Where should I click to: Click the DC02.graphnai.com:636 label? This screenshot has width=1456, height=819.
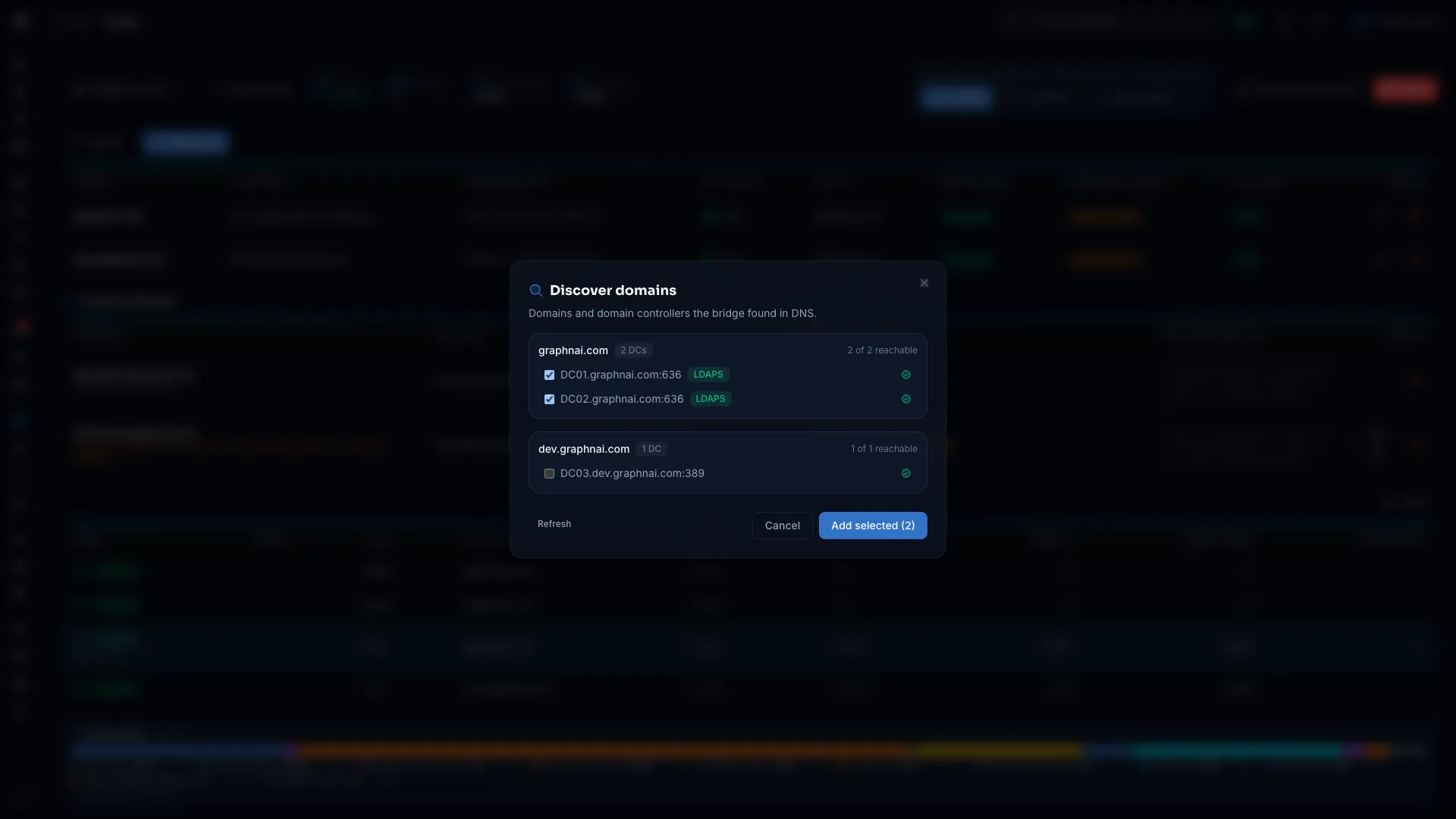tap(622, 399)
